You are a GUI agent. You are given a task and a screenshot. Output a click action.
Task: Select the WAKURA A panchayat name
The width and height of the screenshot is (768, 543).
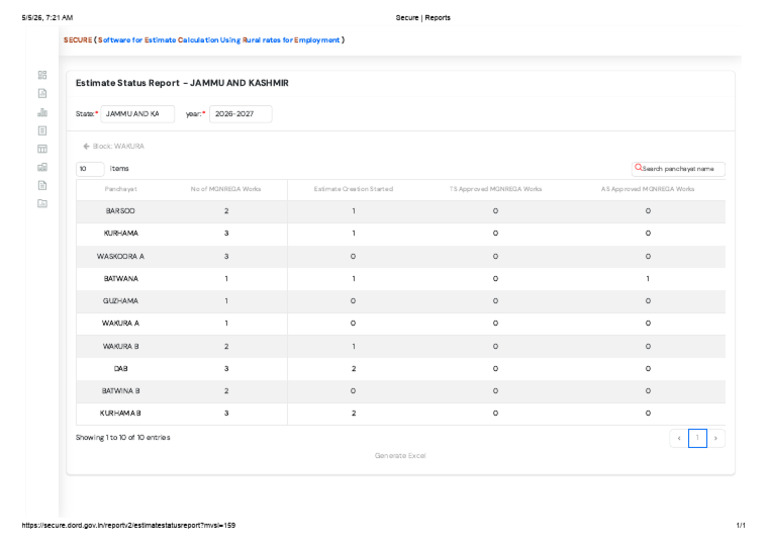(x=120, y=323)
